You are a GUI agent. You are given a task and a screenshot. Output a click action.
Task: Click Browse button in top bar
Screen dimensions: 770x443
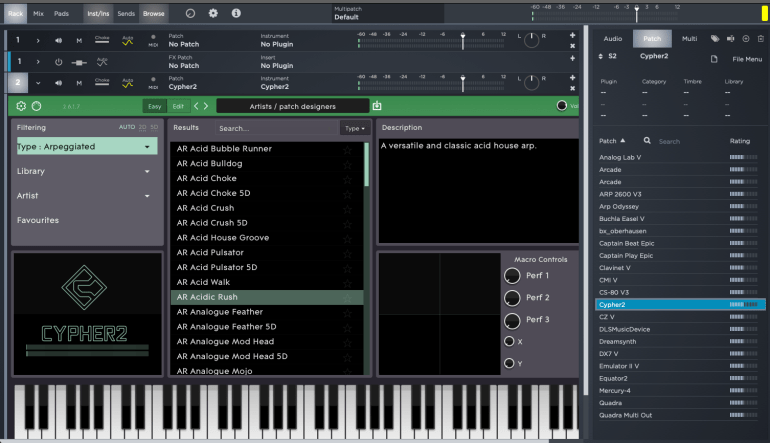154,13
